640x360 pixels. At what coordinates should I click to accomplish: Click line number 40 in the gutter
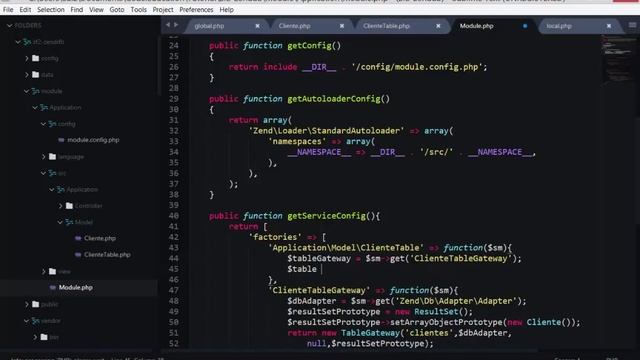tap(173, 216)
